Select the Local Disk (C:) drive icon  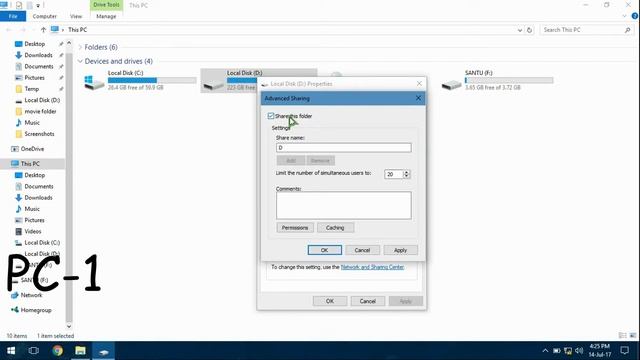pos(94,82)
